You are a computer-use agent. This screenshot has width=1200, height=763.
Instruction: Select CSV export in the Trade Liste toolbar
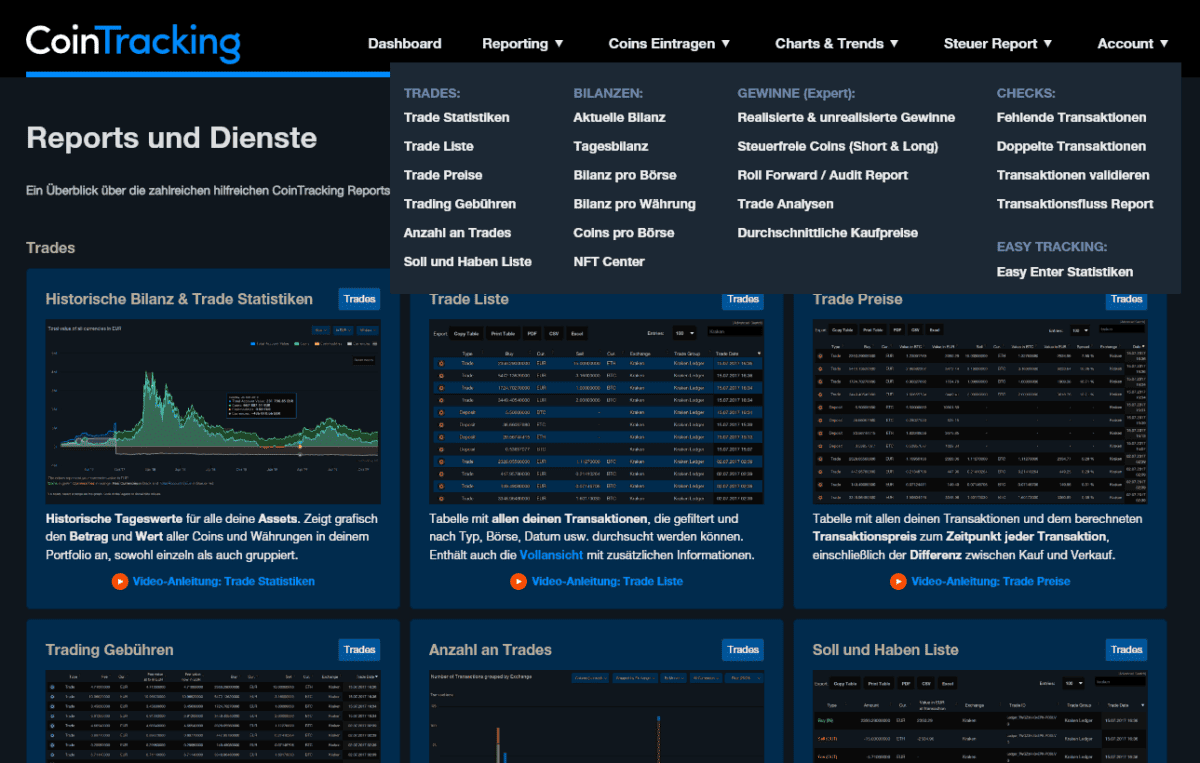coord(555,333)
